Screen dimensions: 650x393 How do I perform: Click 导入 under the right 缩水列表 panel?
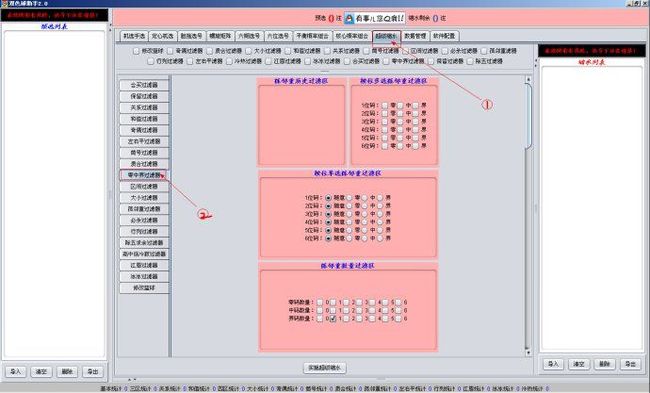tap(553, 364)
